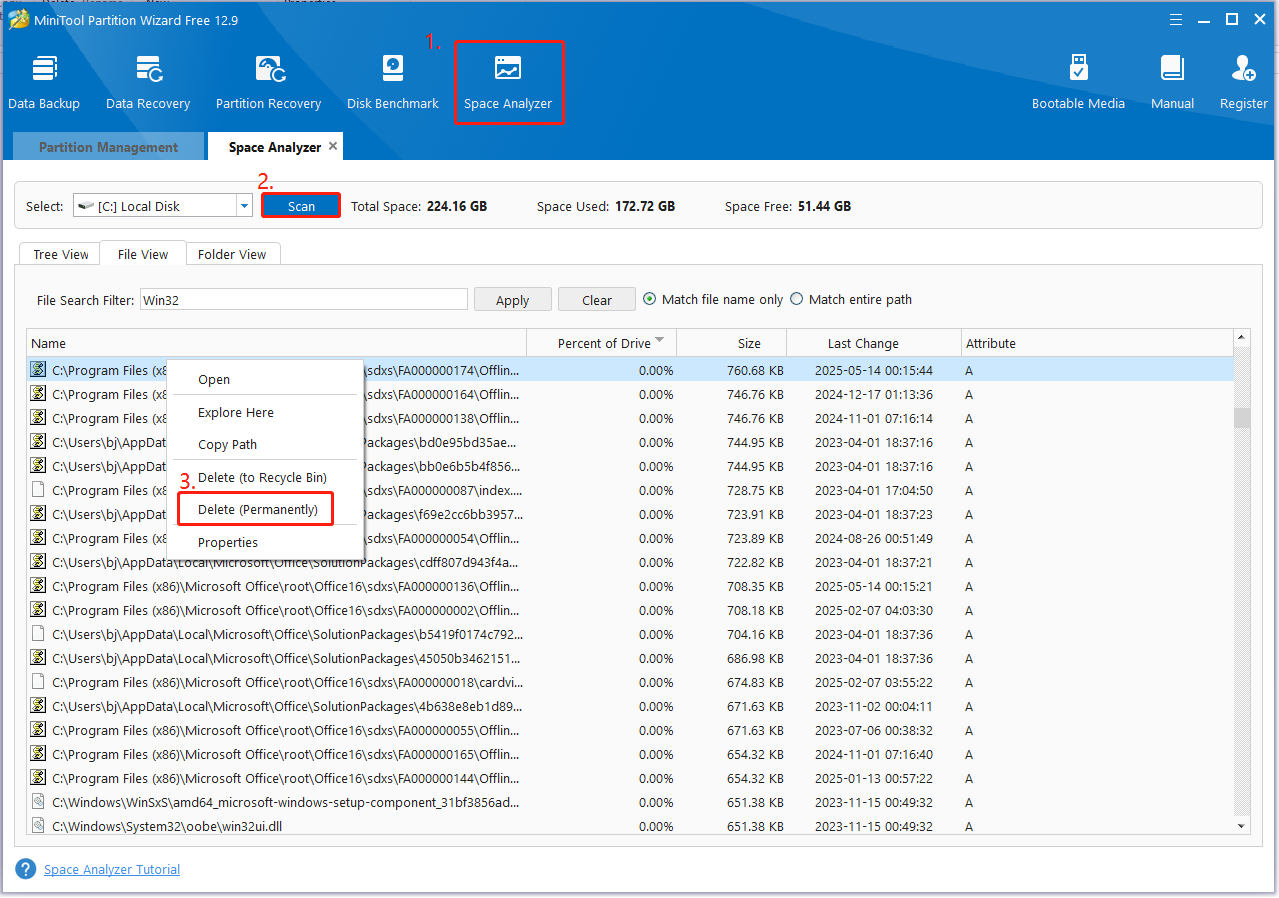1279x898 pixels.
Task: Click the Attribute column header
Action: coord(1097,343)
